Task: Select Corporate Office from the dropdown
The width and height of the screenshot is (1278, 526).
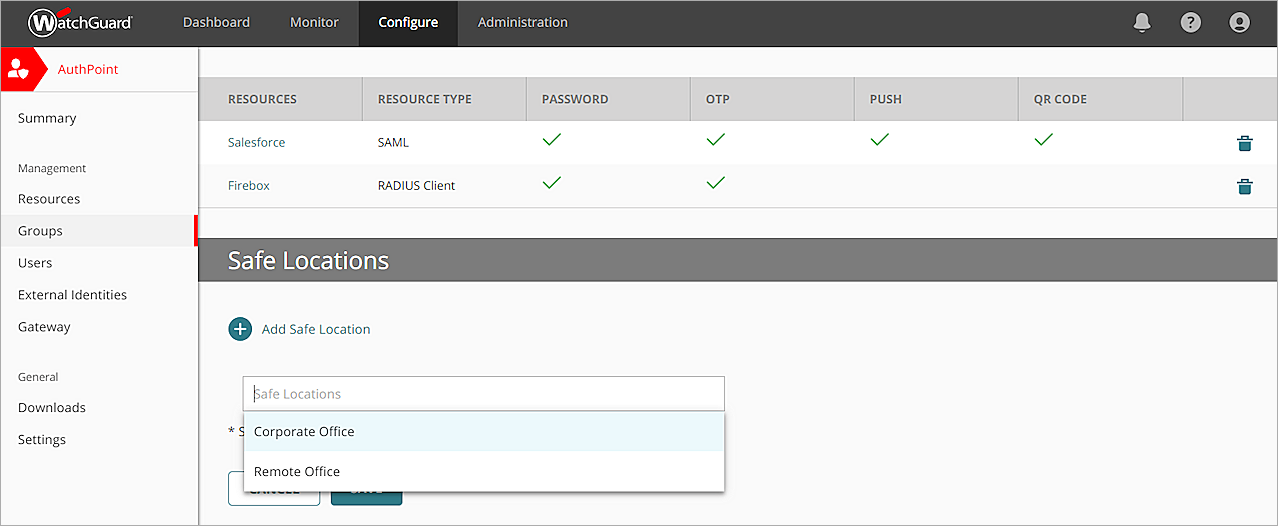Action: click(304, 432)
